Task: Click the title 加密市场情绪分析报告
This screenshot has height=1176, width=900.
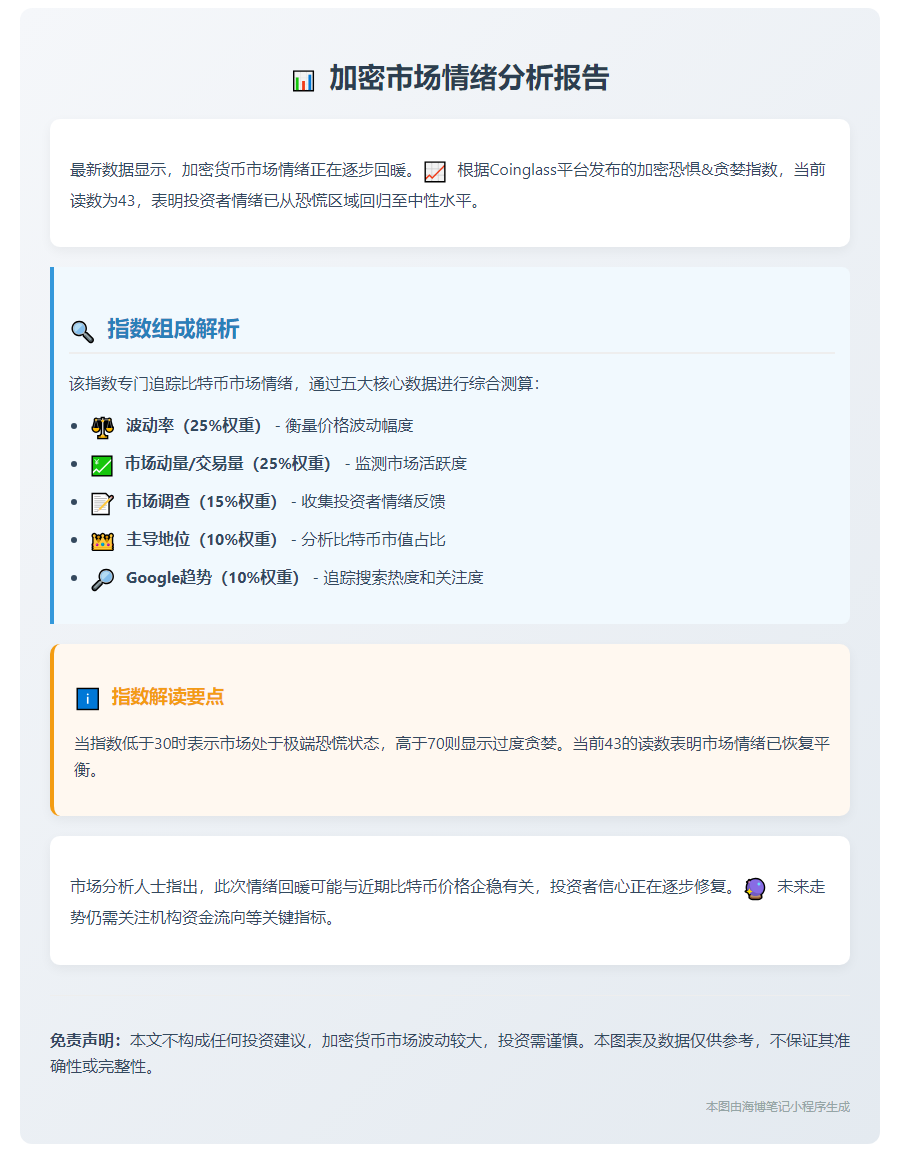Action: point(470,78)
